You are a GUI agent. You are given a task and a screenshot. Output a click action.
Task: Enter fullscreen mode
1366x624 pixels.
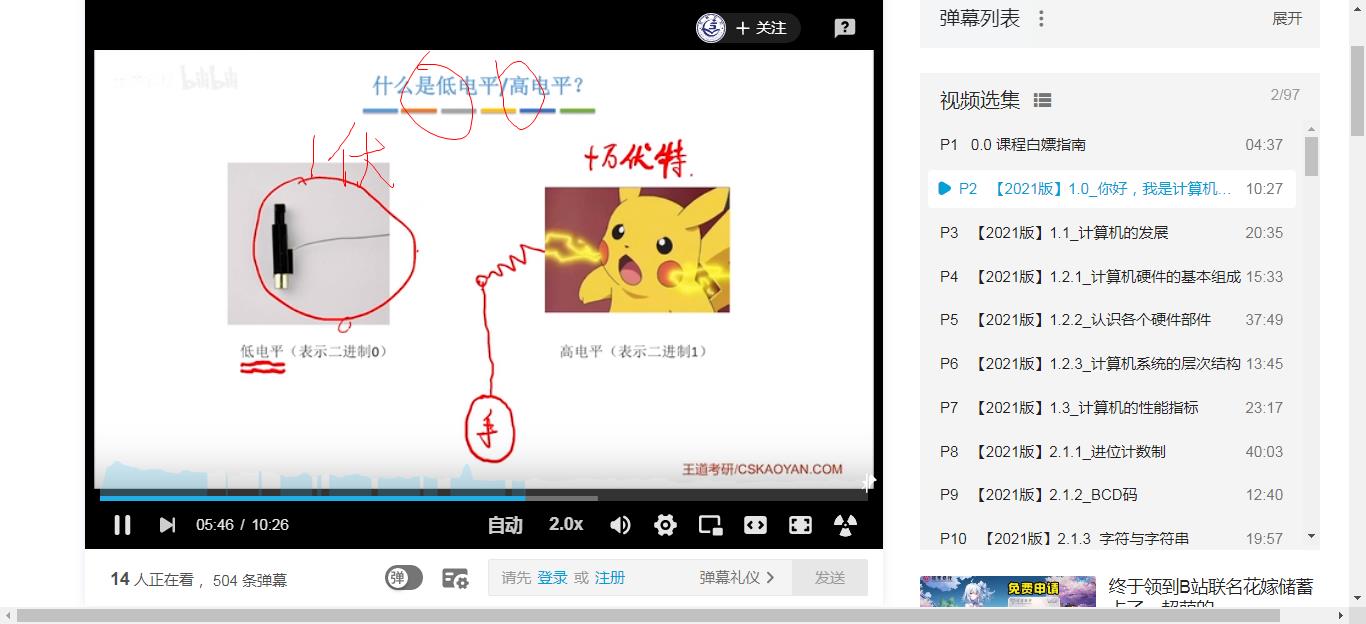point(800,525)
